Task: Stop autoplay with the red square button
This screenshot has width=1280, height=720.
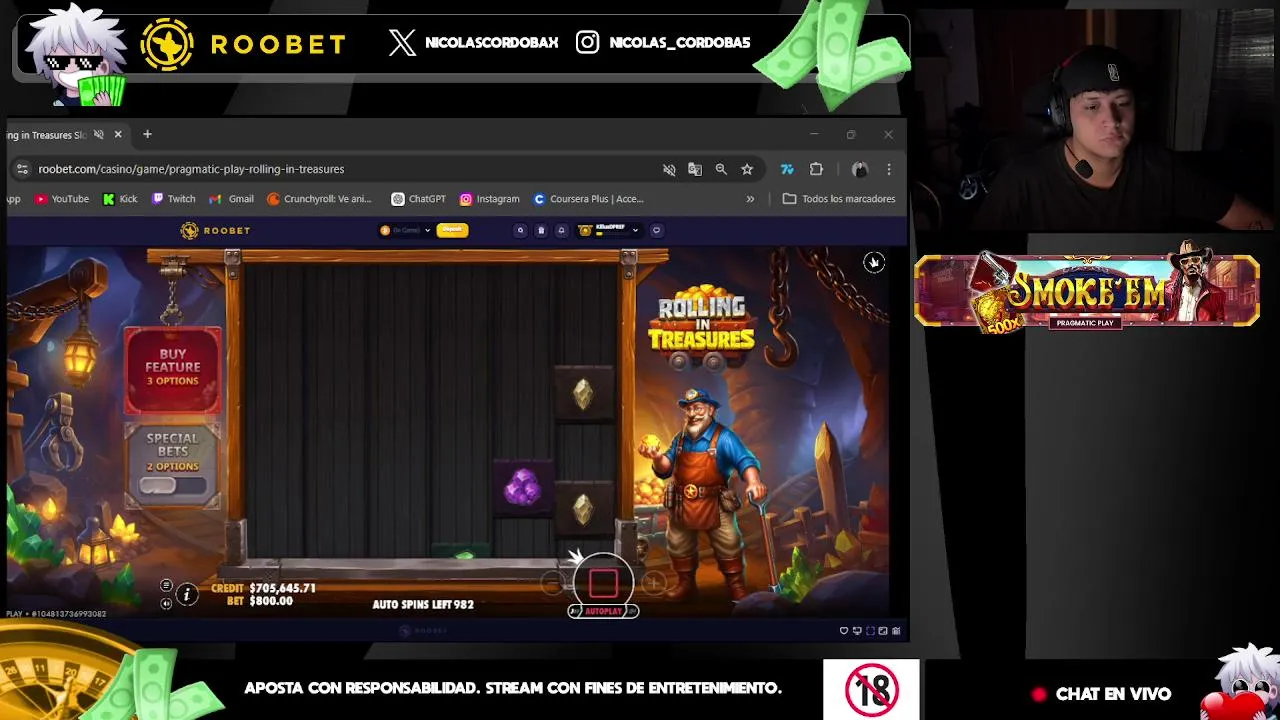Action: coord(603,583)
